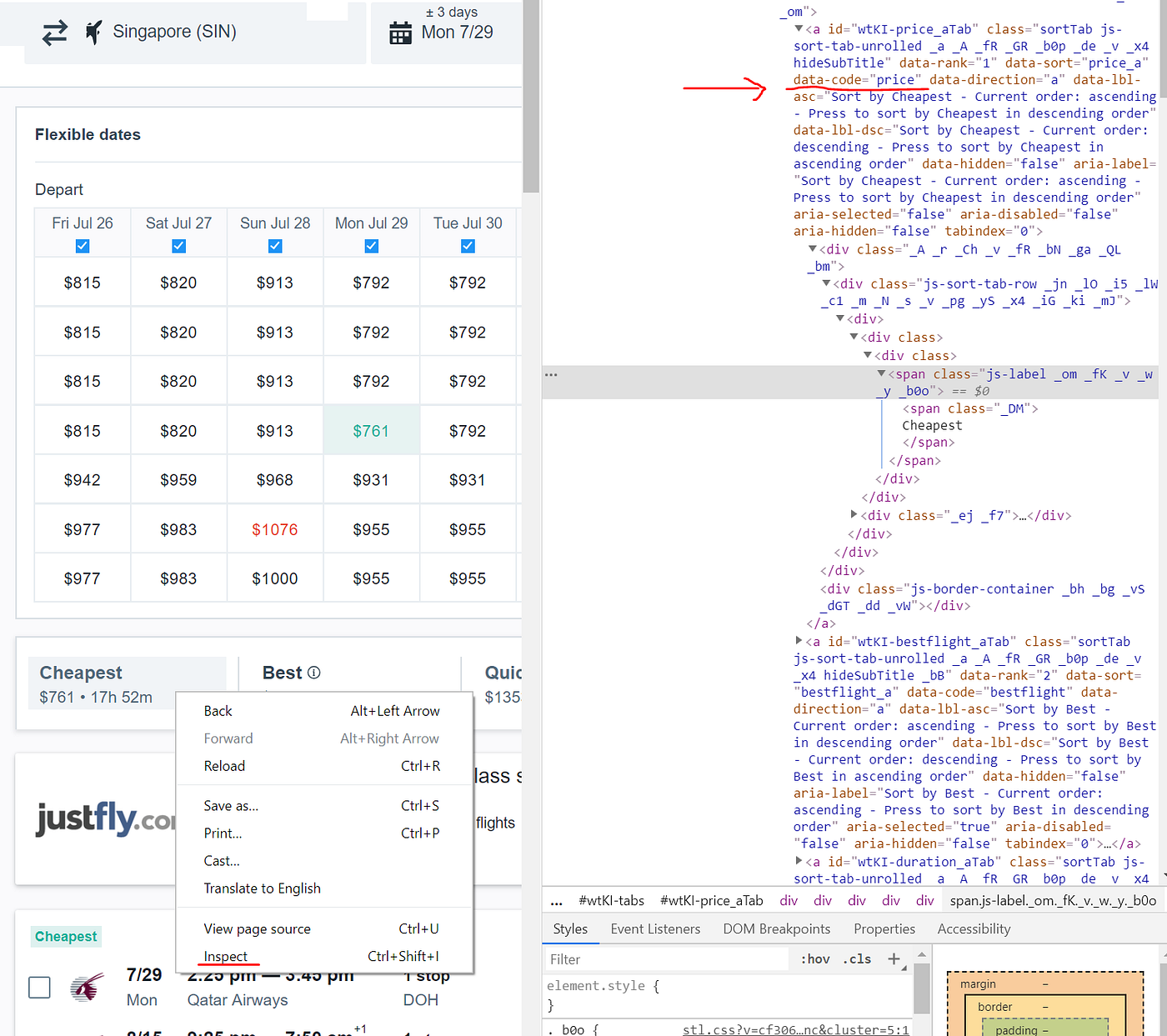Select the checkbox beside the Qatar Airways flight

coord(39,987)
